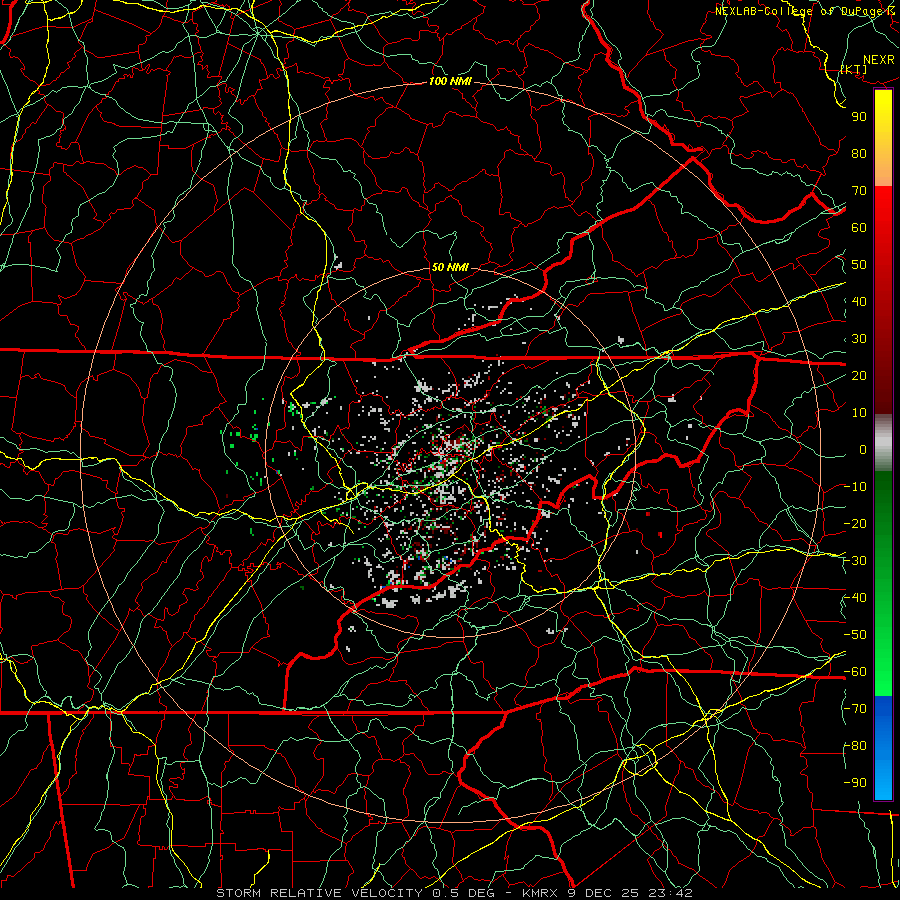Screen dimensions: 900x900
Task: Click the -80 scale value
Action: click(x=855, y=746)
